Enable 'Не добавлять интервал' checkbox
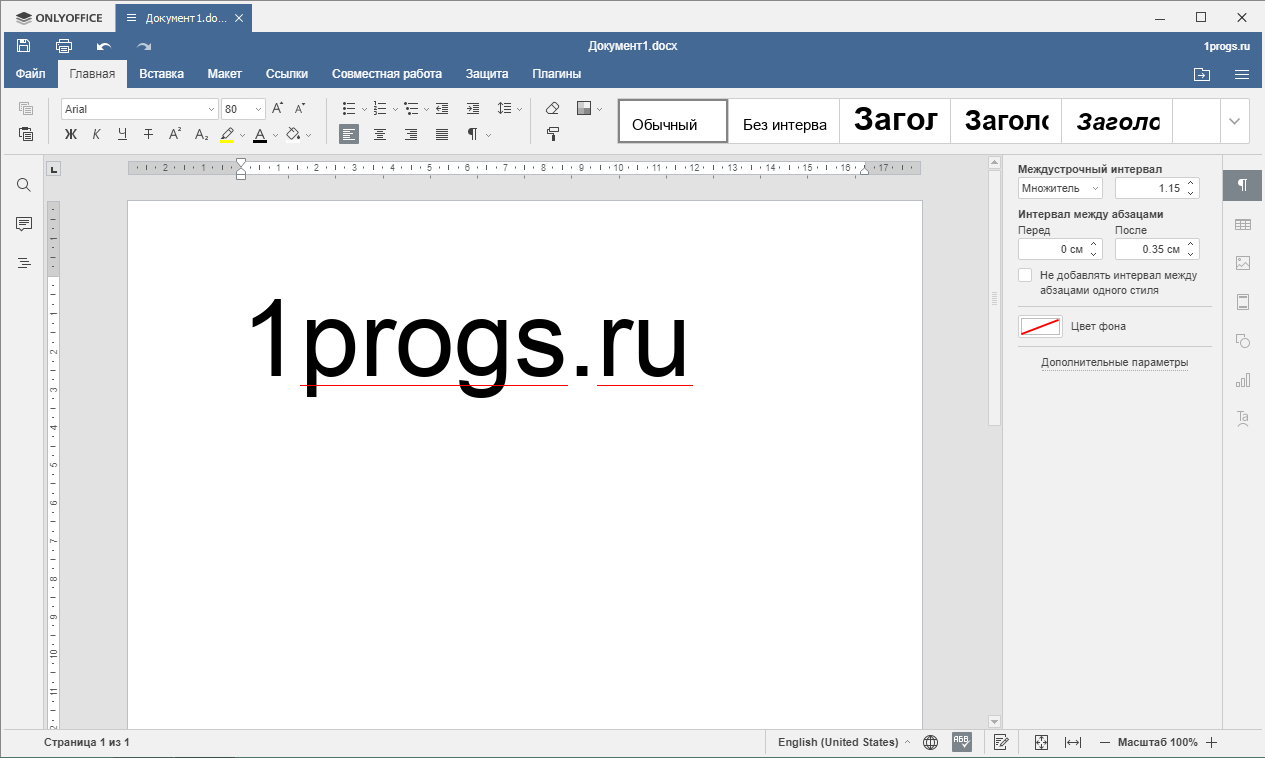The width and height of the screenshot is (1265, 758). [1025, 275]
